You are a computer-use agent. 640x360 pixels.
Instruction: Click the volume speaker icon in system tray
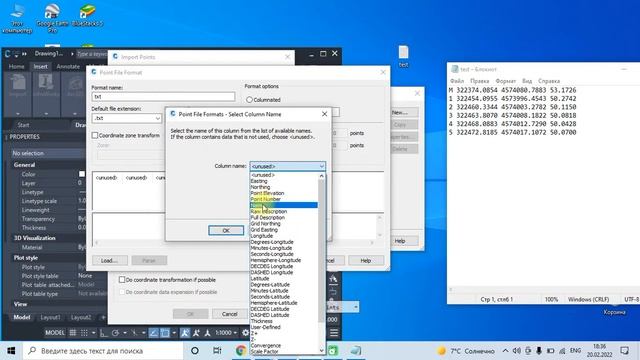517,351
